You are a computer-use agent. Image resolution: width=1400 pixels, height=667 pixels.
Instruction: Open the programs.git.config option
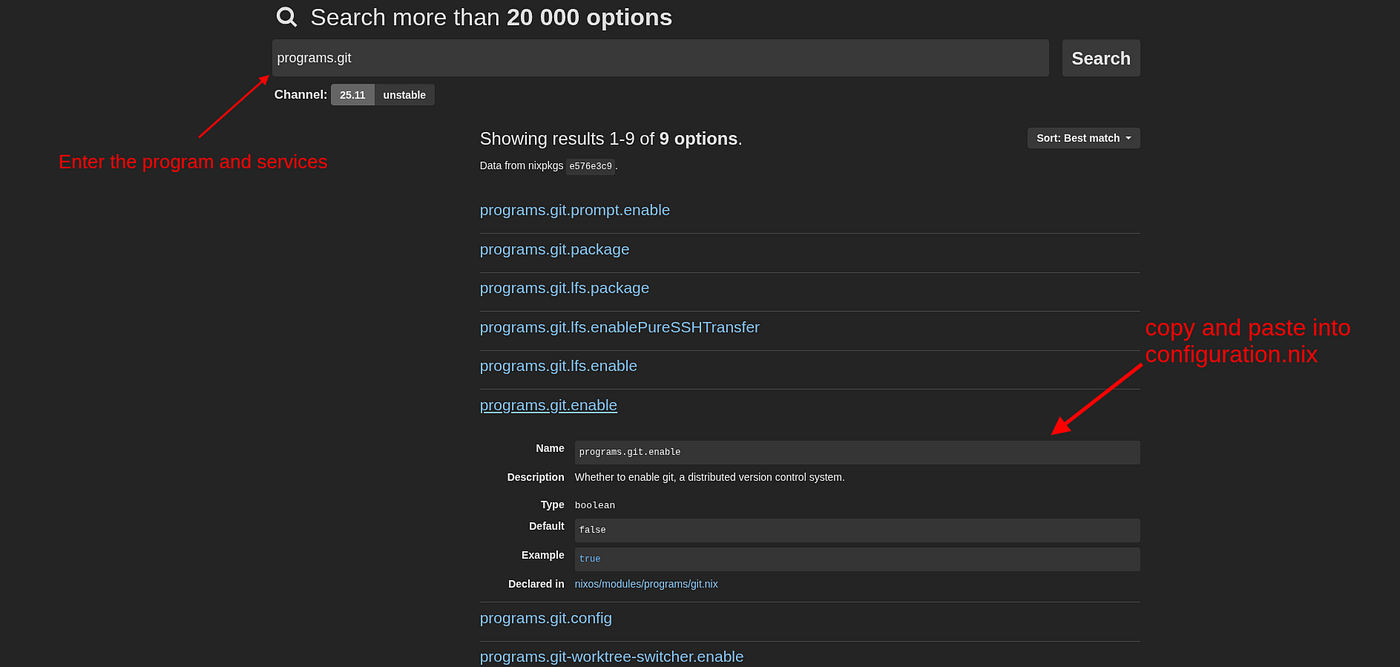pyautogui.click(x=546, y=618)
